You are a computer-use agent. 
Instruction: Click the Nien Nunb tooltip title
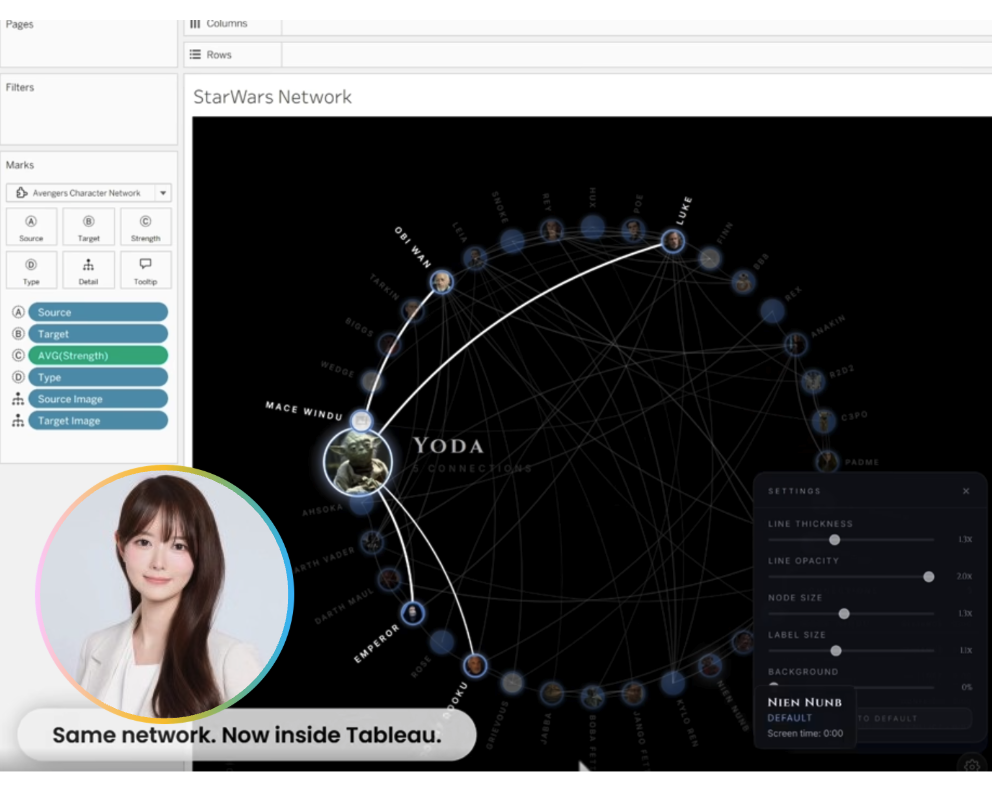click(x=805, y=702)
